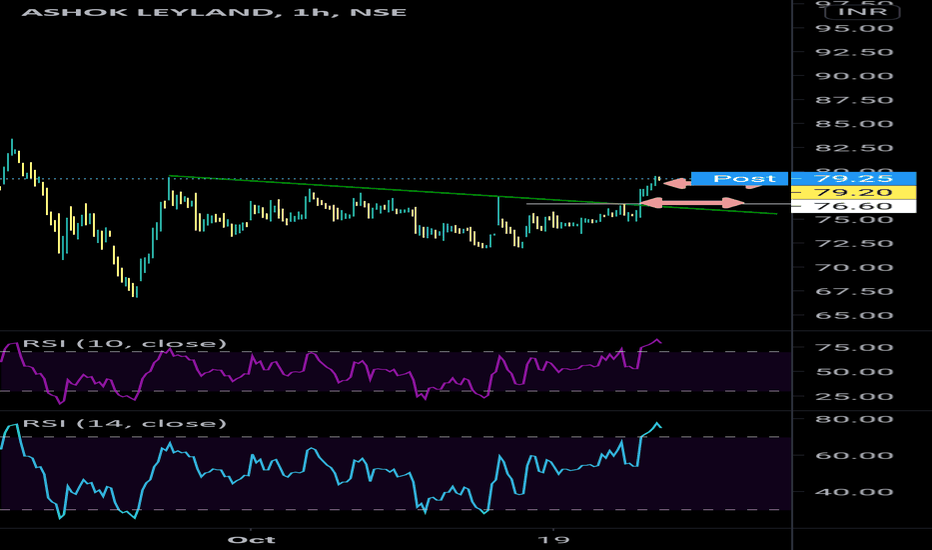Click the 72.50 price axis label
Image resolution: width=932 pixels, height=550 pixels.
point(854,244)
